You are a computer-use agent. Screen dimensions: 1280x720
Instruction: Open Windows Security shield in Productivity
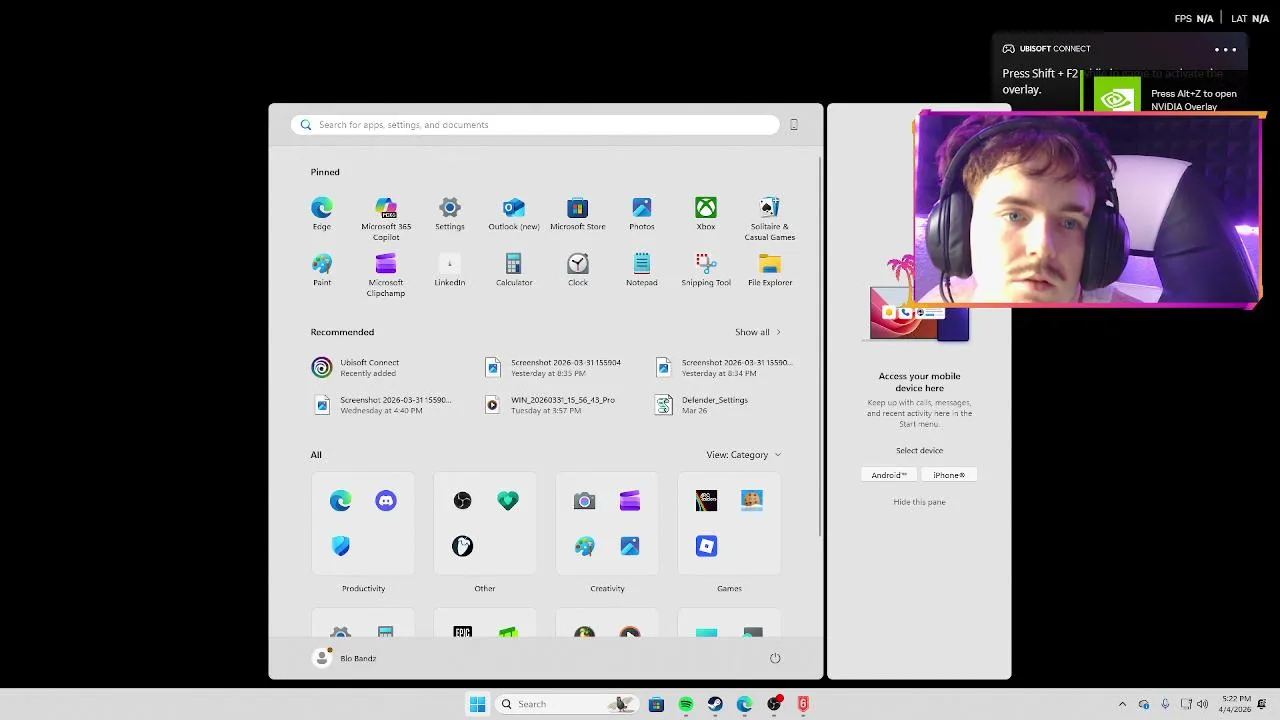tap(341, 545)
